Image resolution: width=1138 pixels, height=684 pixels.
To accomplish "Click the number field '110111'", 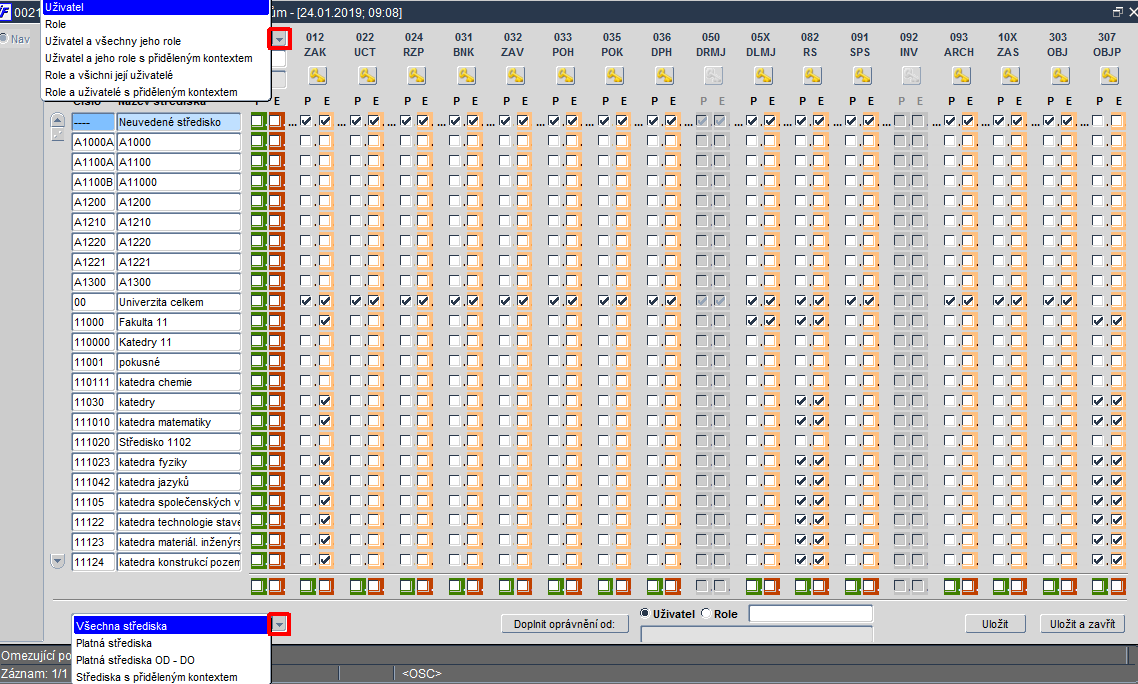I will (x=93, y=382).
